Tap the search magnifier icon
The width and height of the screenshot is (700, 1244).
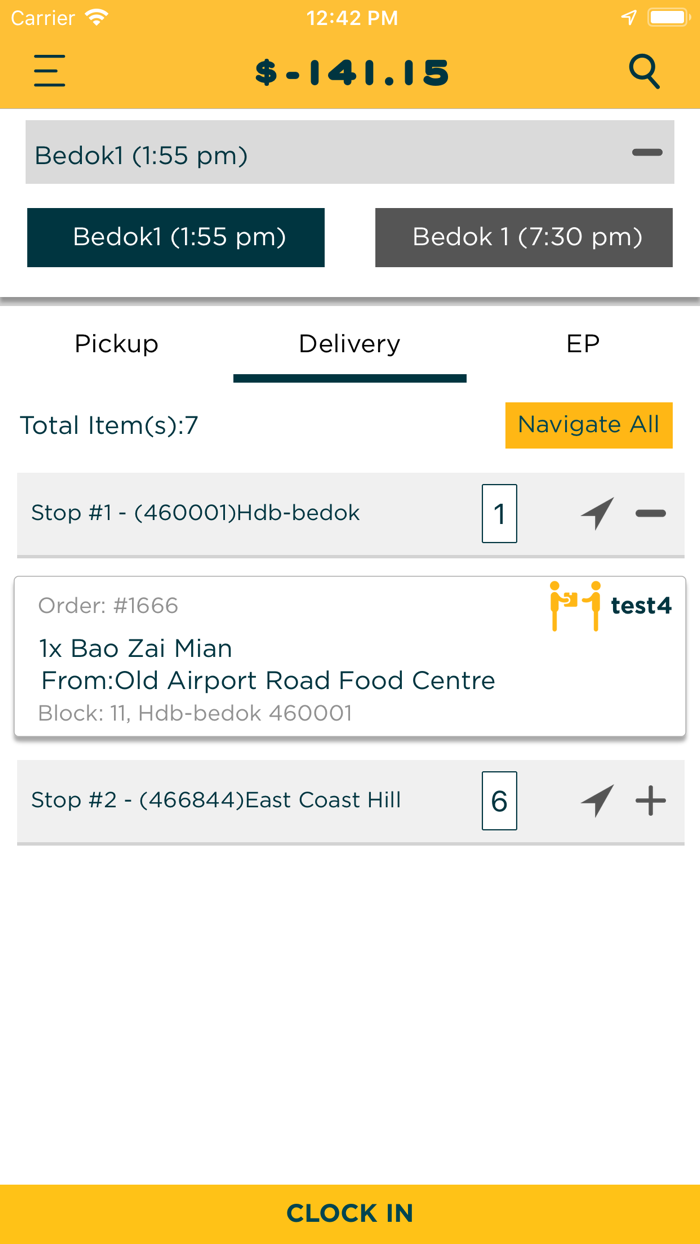644,71
